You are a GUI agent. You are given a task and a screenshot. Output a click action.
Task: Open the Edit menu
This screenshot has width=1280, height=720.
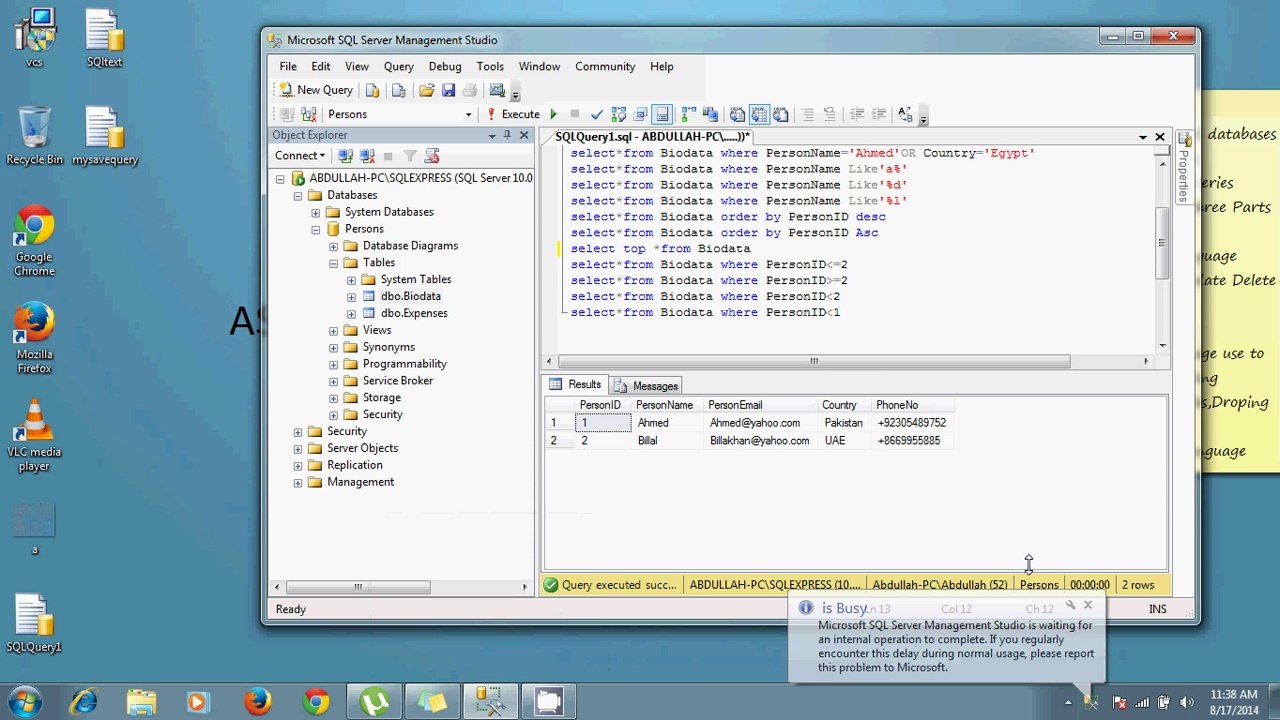click(321, 66)
